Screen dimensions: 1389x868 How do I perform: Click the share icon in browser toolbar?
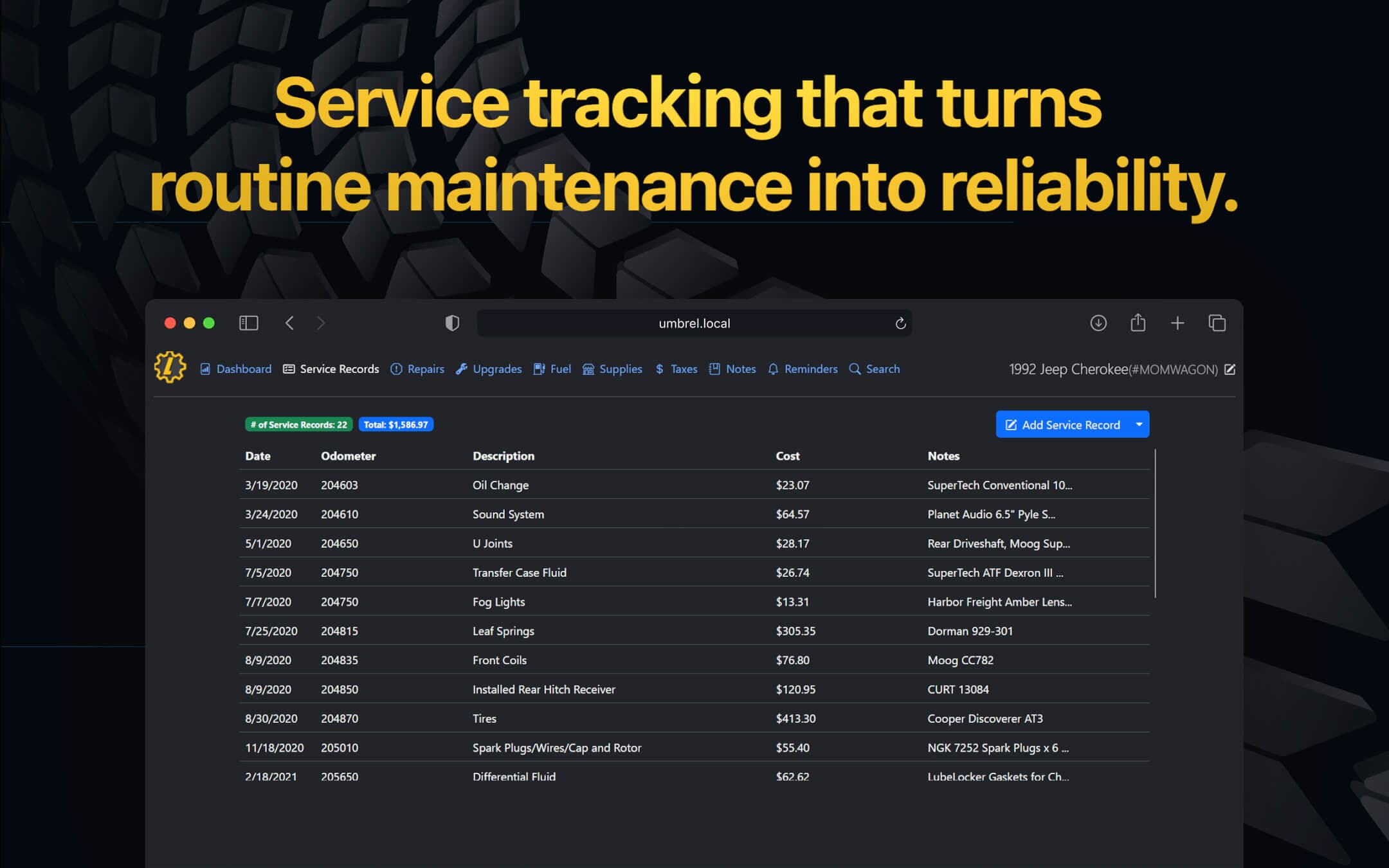pos(1138,322)
